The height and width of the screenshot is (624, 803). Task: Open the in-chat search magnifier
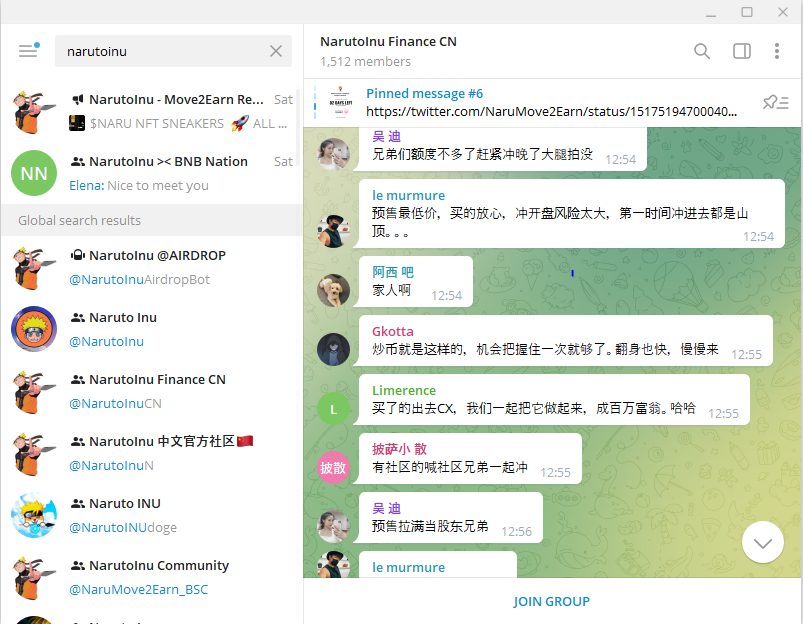pyautogui.click(x=701, y=49)
